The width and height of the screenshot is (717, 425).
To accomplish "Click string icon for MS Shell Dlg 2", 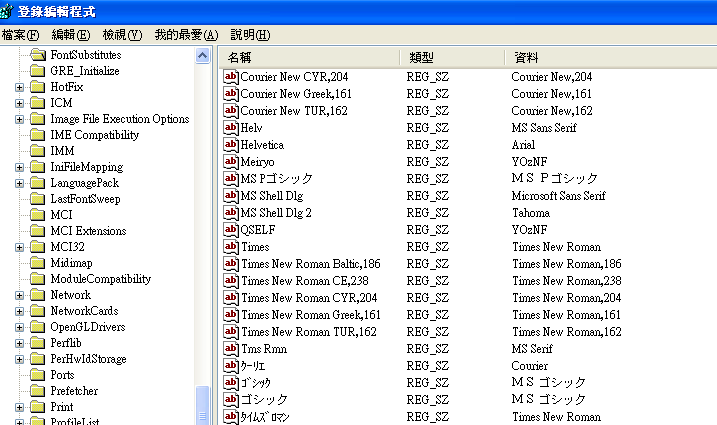I will [231, 213].
